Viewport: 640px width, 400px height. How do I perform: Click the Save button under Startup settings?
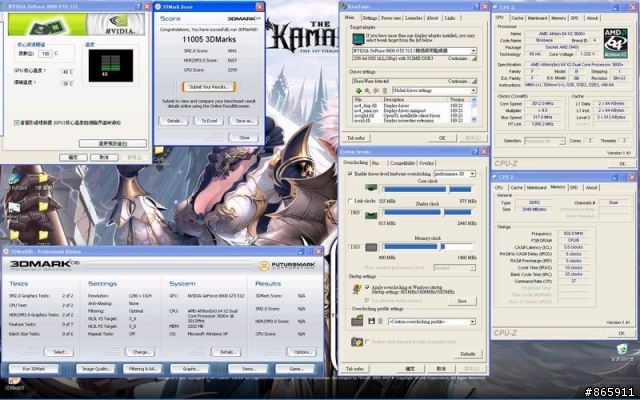click(x=462, y=301)
